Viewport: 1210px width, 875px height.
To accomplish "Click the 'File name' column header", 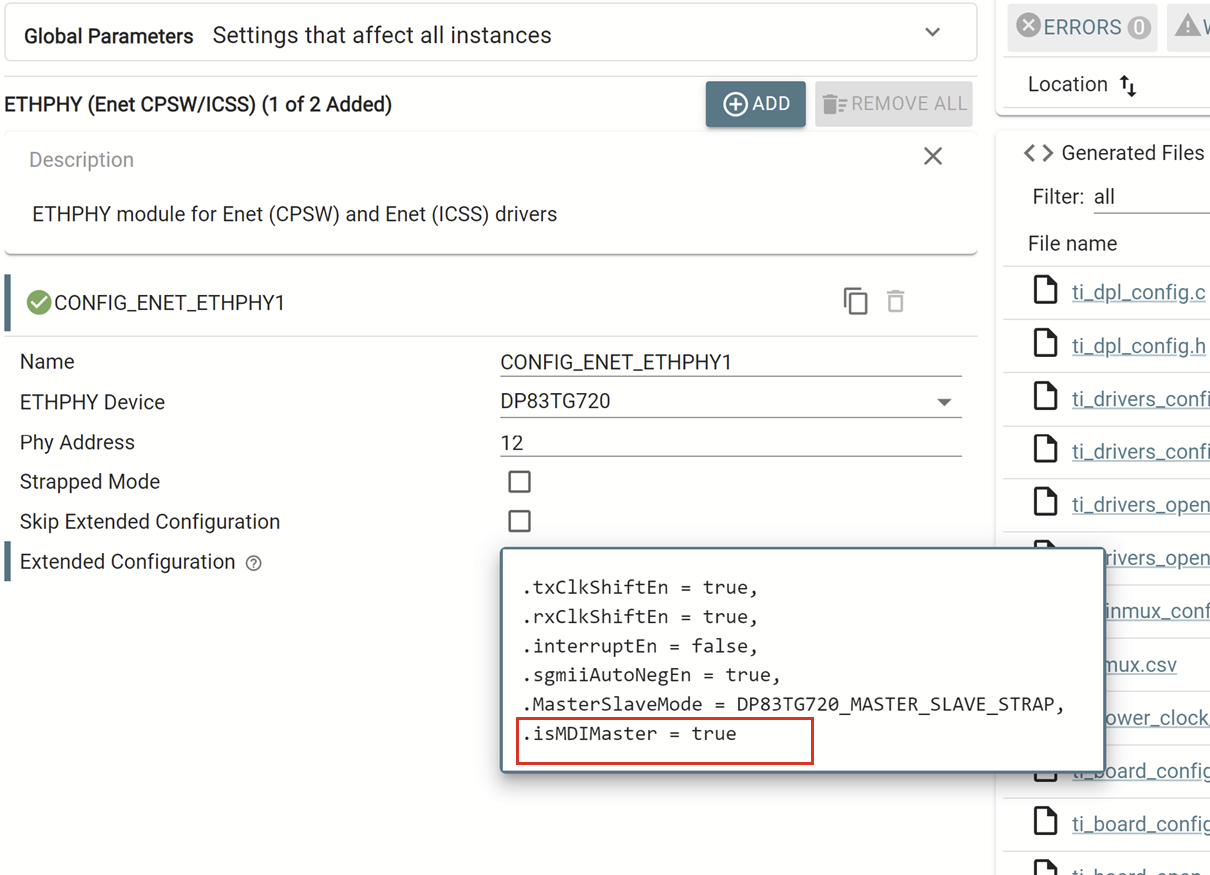I will click(1072, 243).
